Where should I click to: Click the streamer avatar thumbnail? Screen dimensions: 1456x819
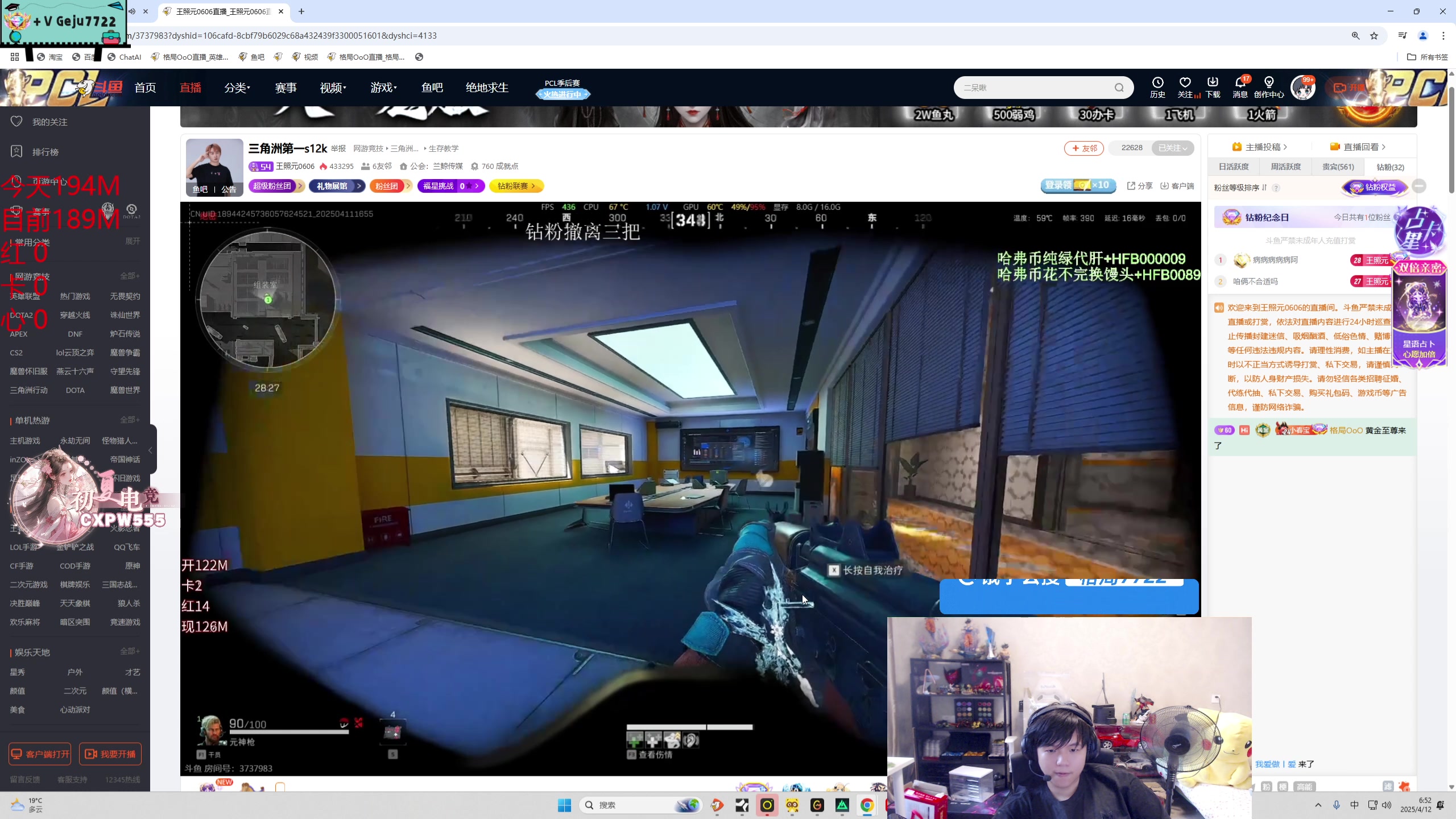pos(214,167)
